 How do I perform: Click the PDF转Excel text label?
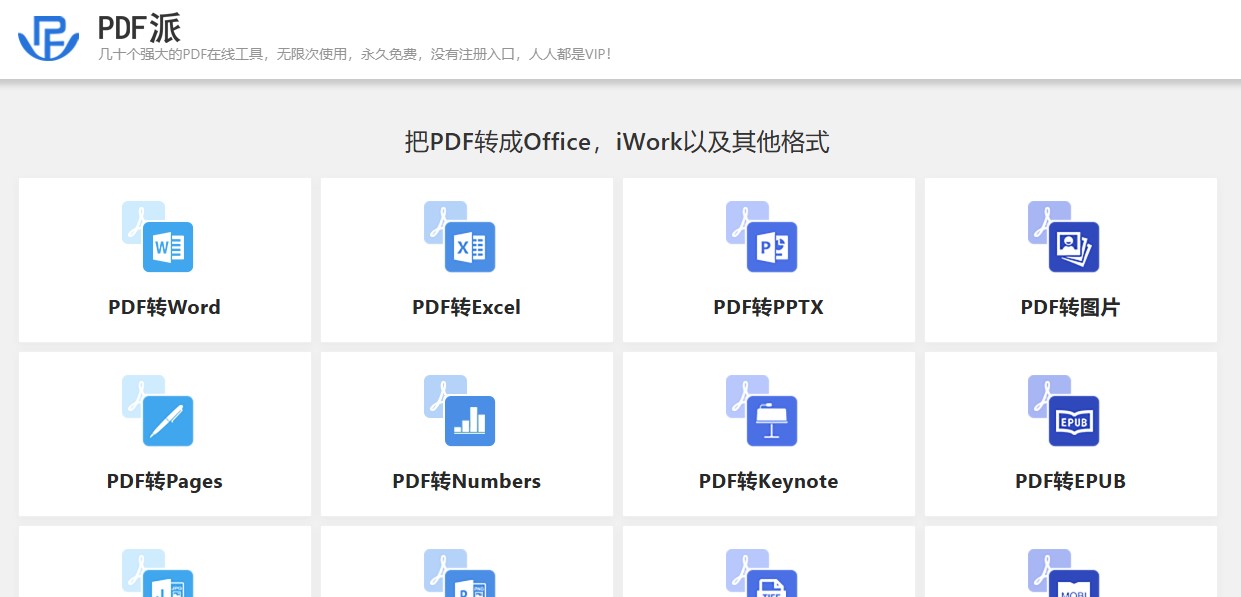(466, 307)
